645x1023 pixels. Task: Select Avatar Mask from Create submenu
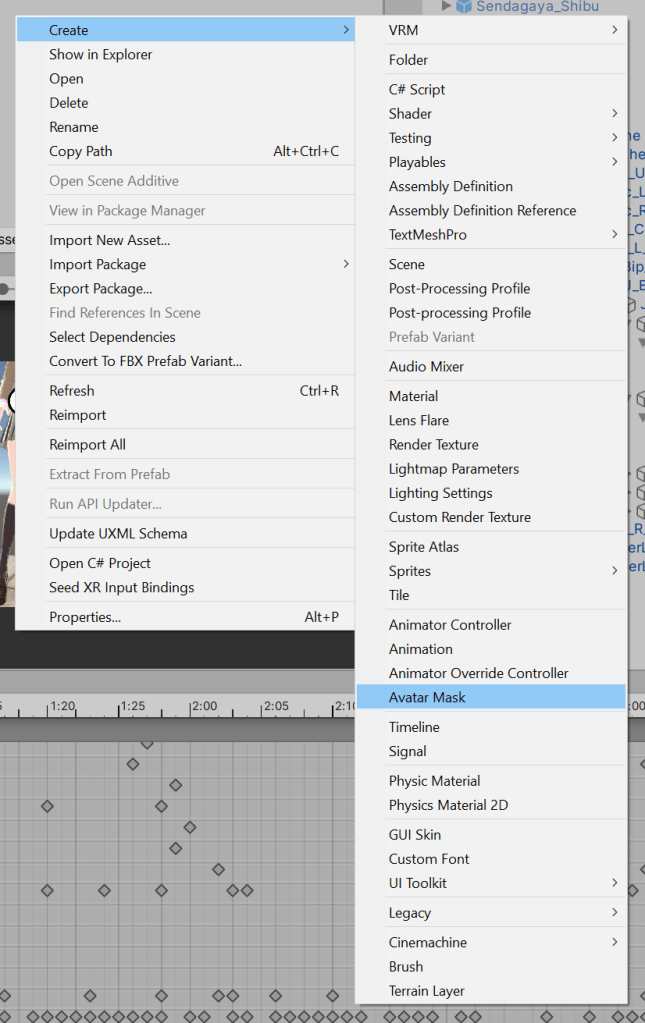point(427,697)
